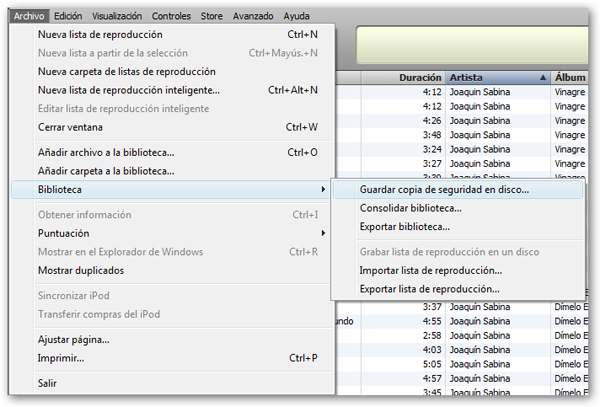600x407 pixels.
Task: Choose Nueva carpeta de listas de reproducción
Action: (126, 72)
